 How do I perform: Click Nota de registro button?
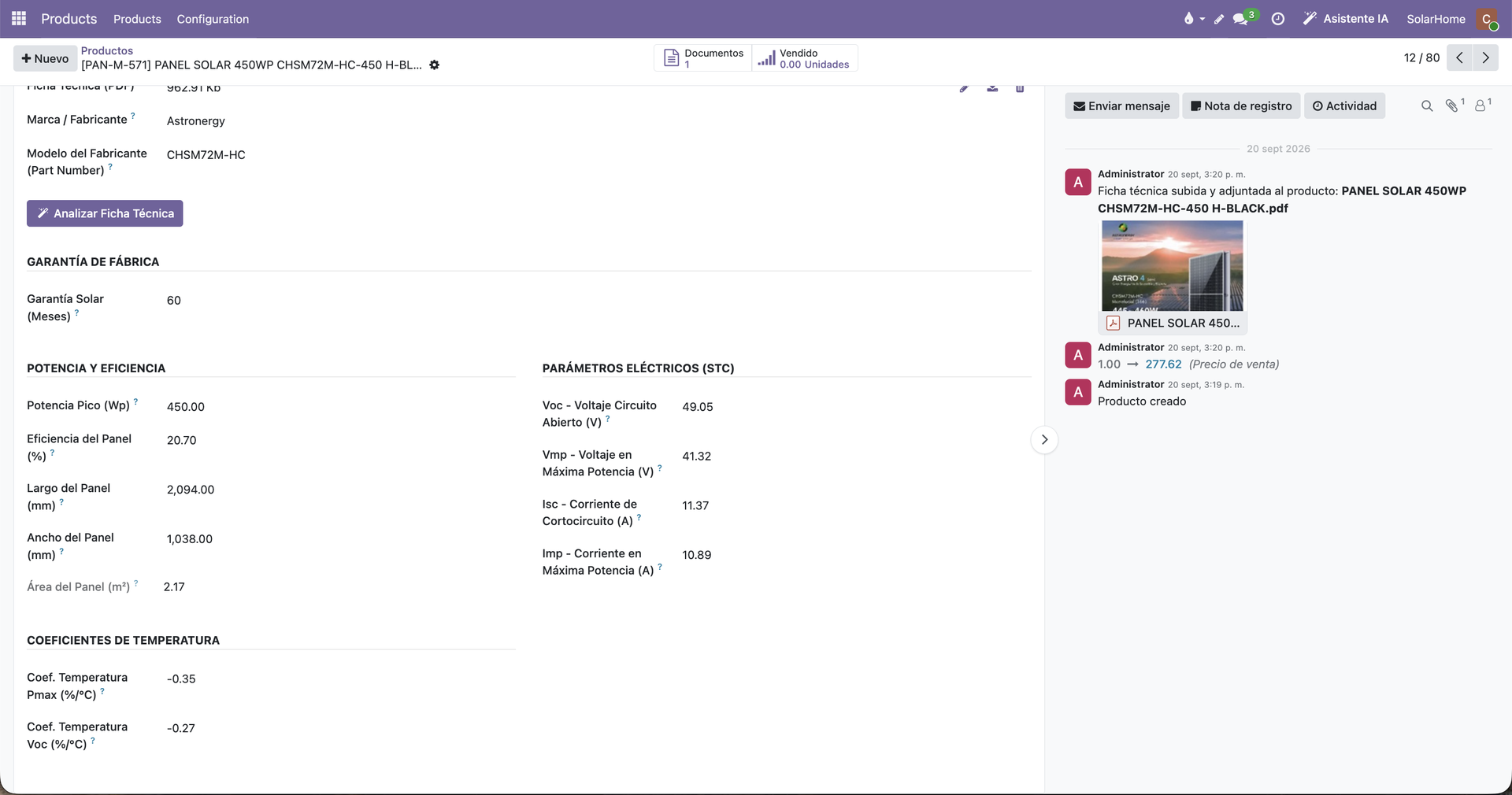(1241, 105)
